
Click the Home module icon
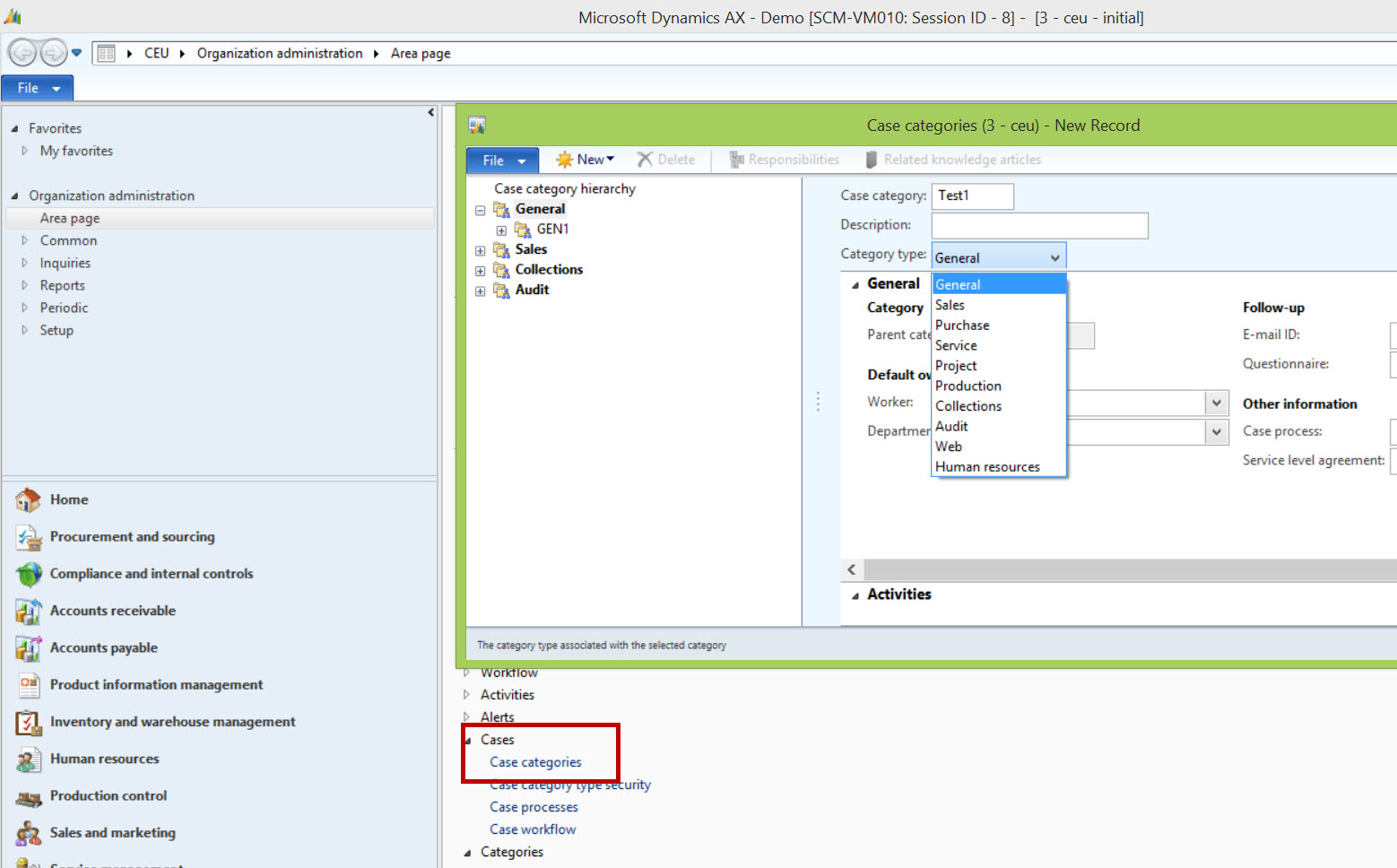28,499
